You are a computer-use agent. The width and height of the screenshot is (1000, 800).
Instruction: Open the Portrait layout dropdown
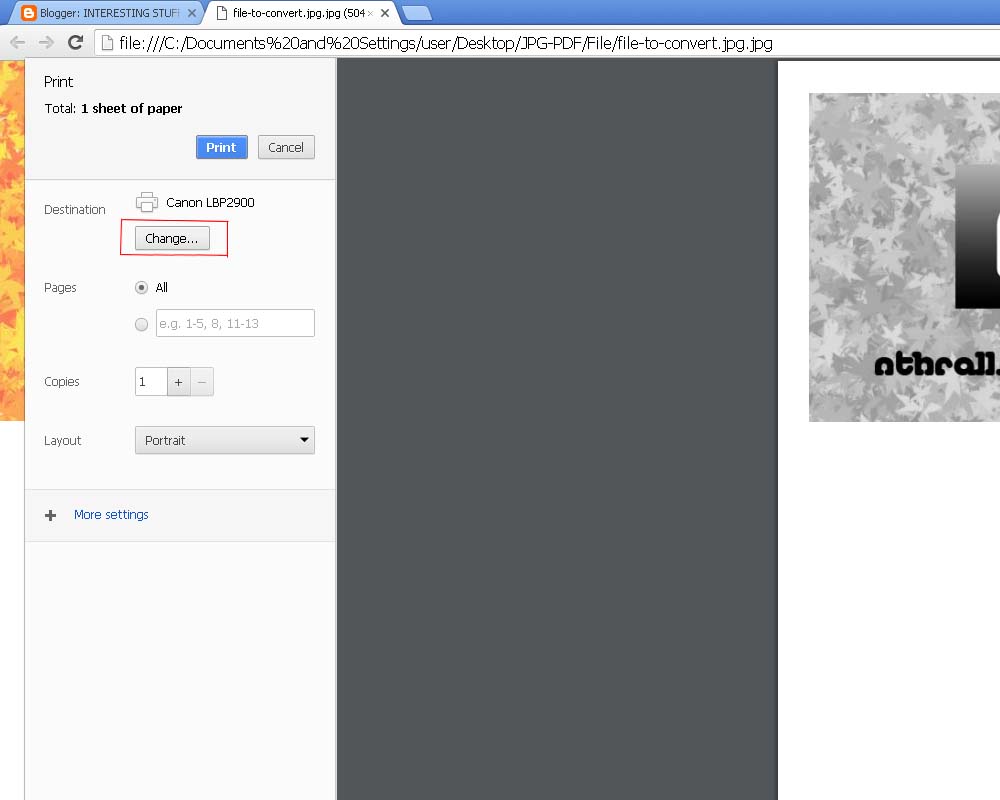(224, 440)
